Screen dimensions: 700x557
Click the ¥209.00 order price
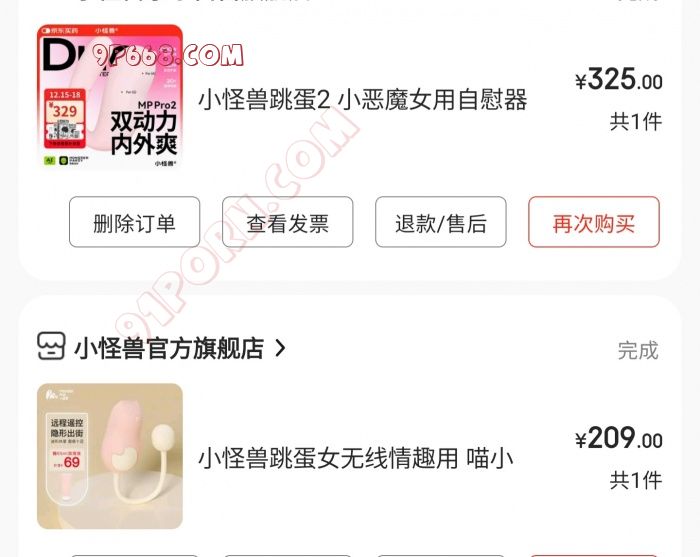619,438
